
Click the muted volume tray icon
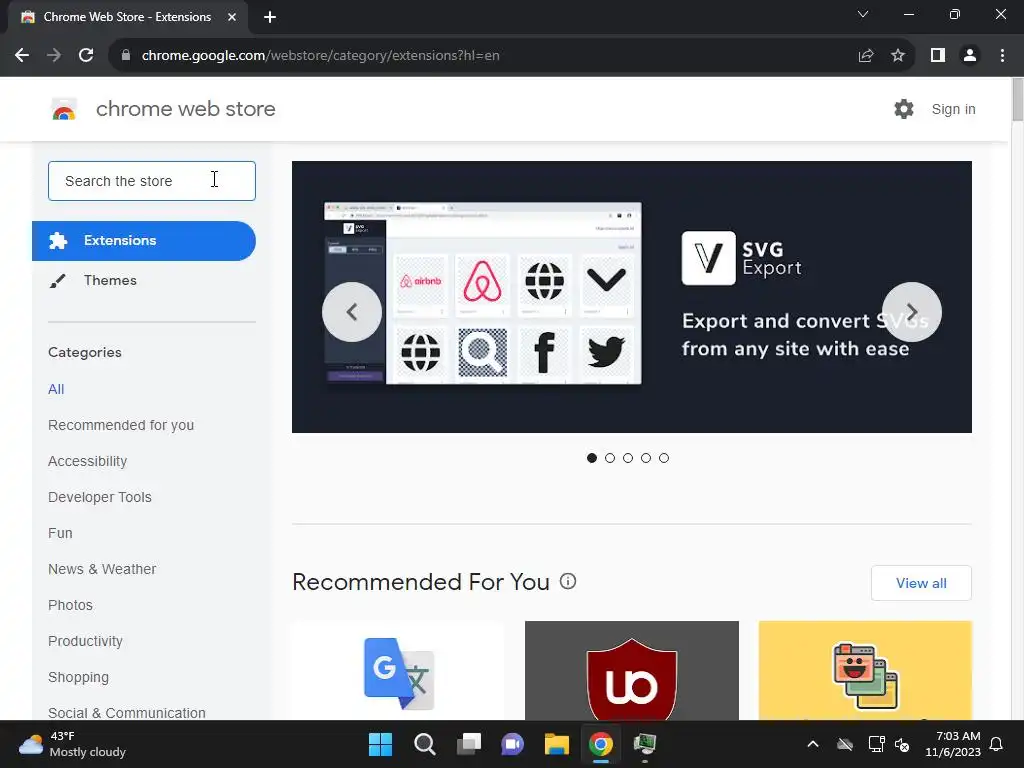[902, 744]
